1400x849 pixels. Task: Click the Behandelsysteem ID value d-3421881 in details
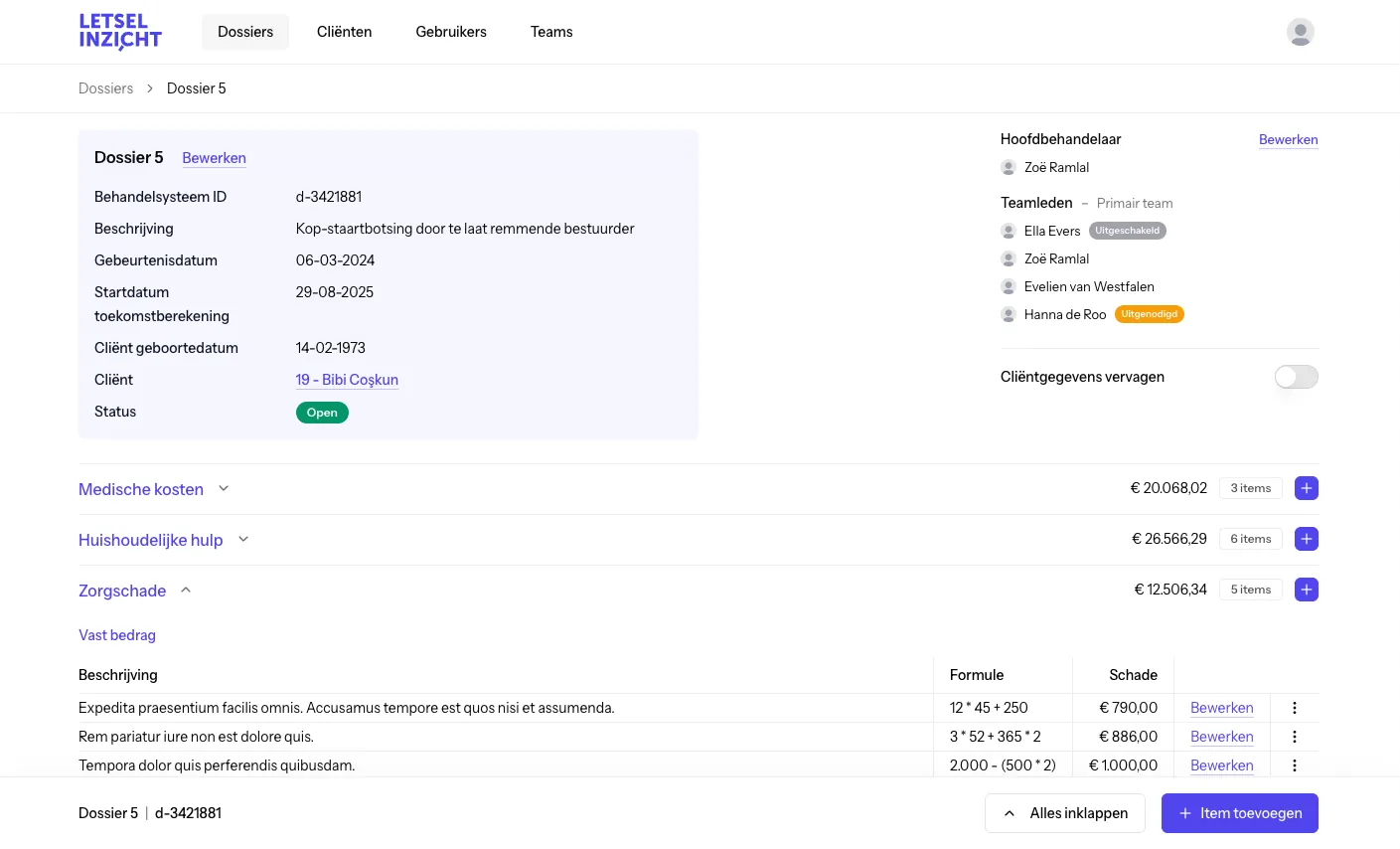(x=329, y=197)
